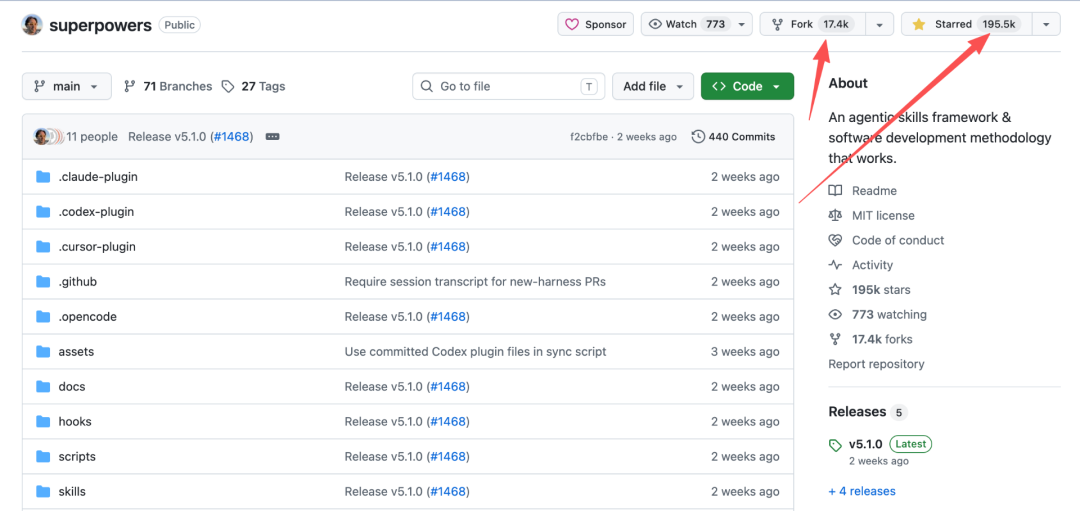The width and height of the screenshot is (1080, 511).
Task: View the 71 Branches link
Action: (168, 86)
